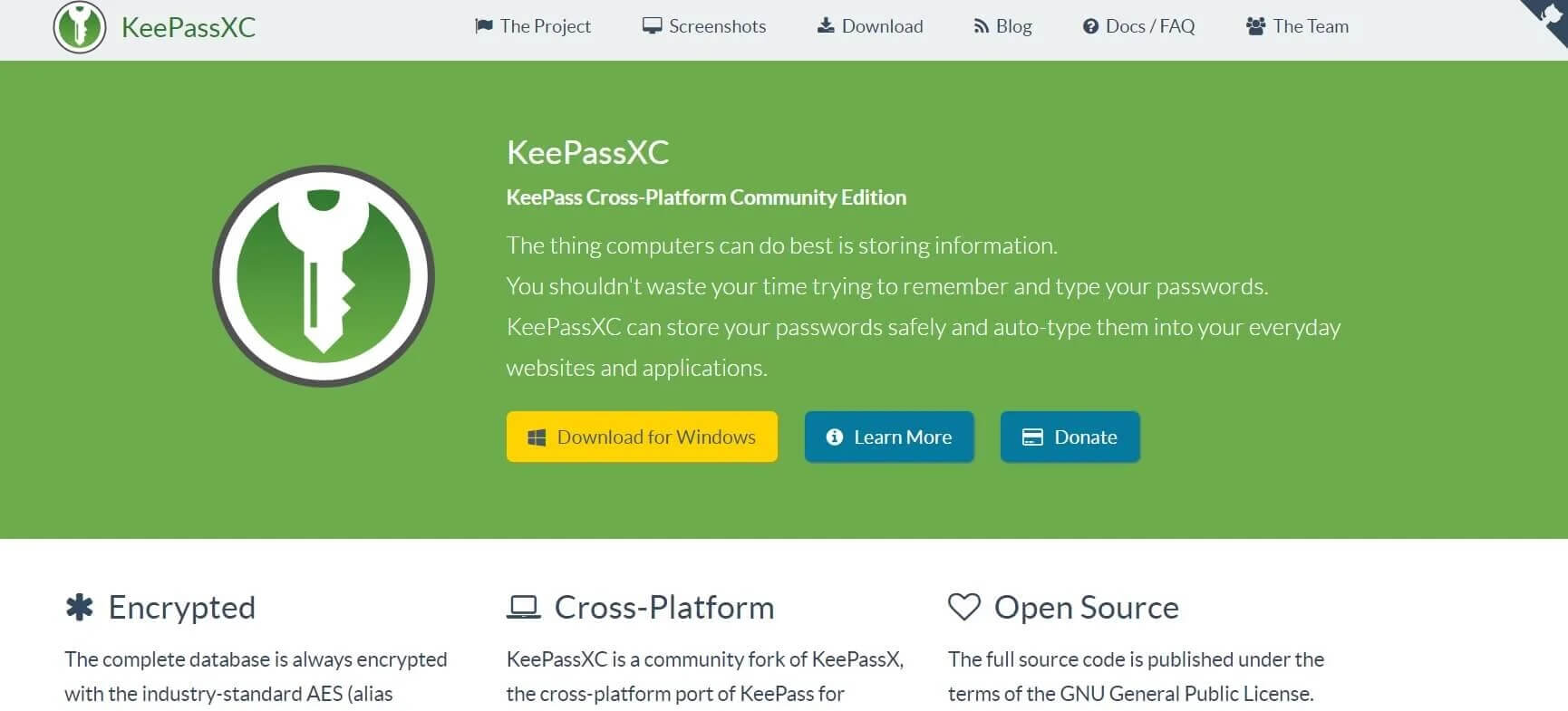Click "The complete database is always encrypted" text

(256, 659)
